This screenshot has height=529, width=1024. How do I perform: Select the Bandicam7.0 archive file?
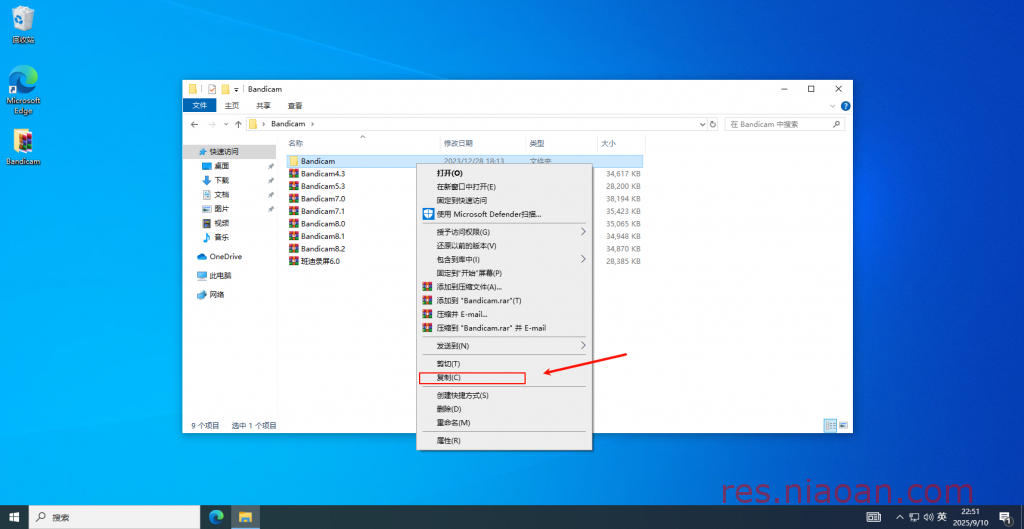click(x=323, y=199)
